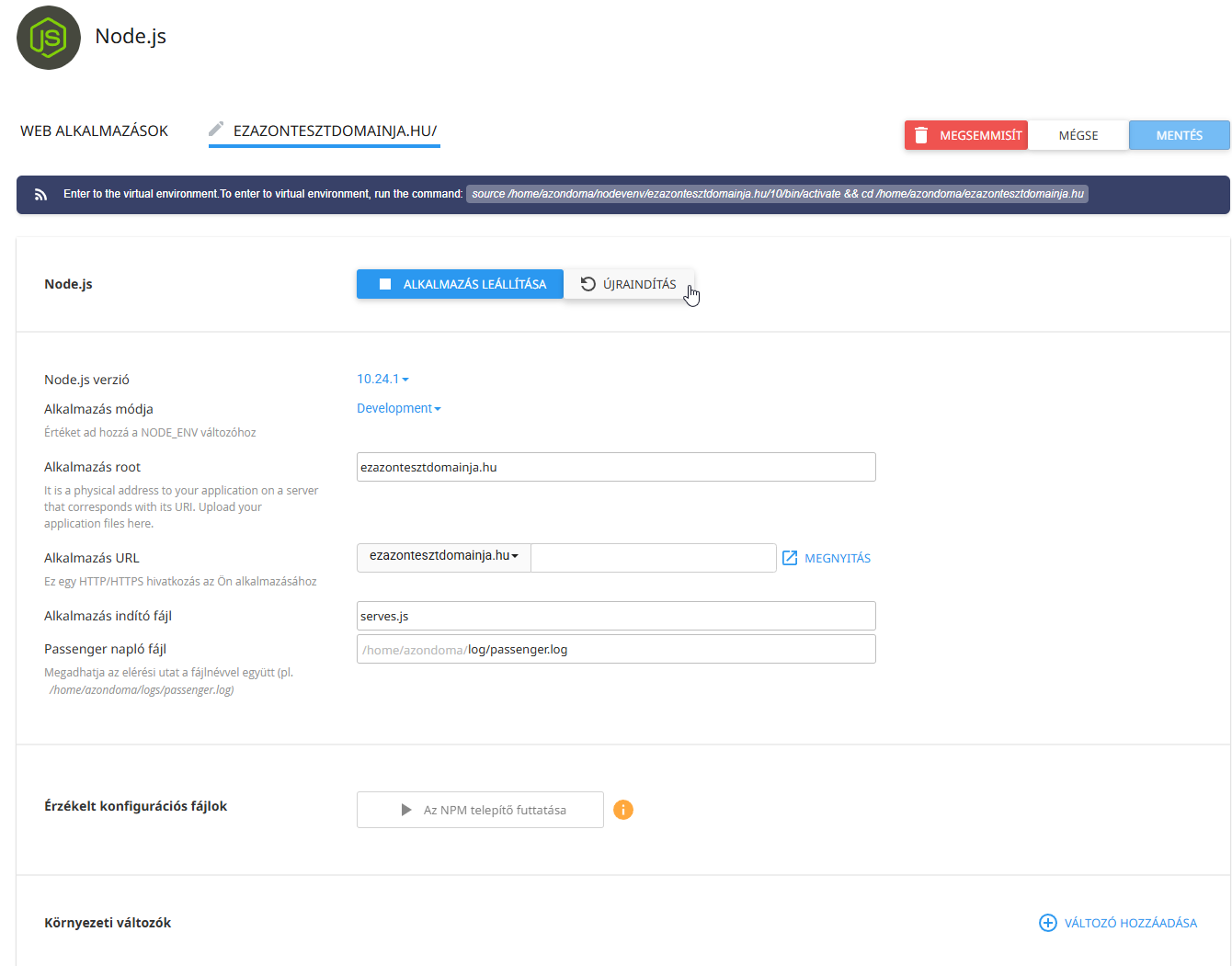1232x966 pixels.
Task: Click the pencil edit icon on the domain tab
Action: point(218,129)
